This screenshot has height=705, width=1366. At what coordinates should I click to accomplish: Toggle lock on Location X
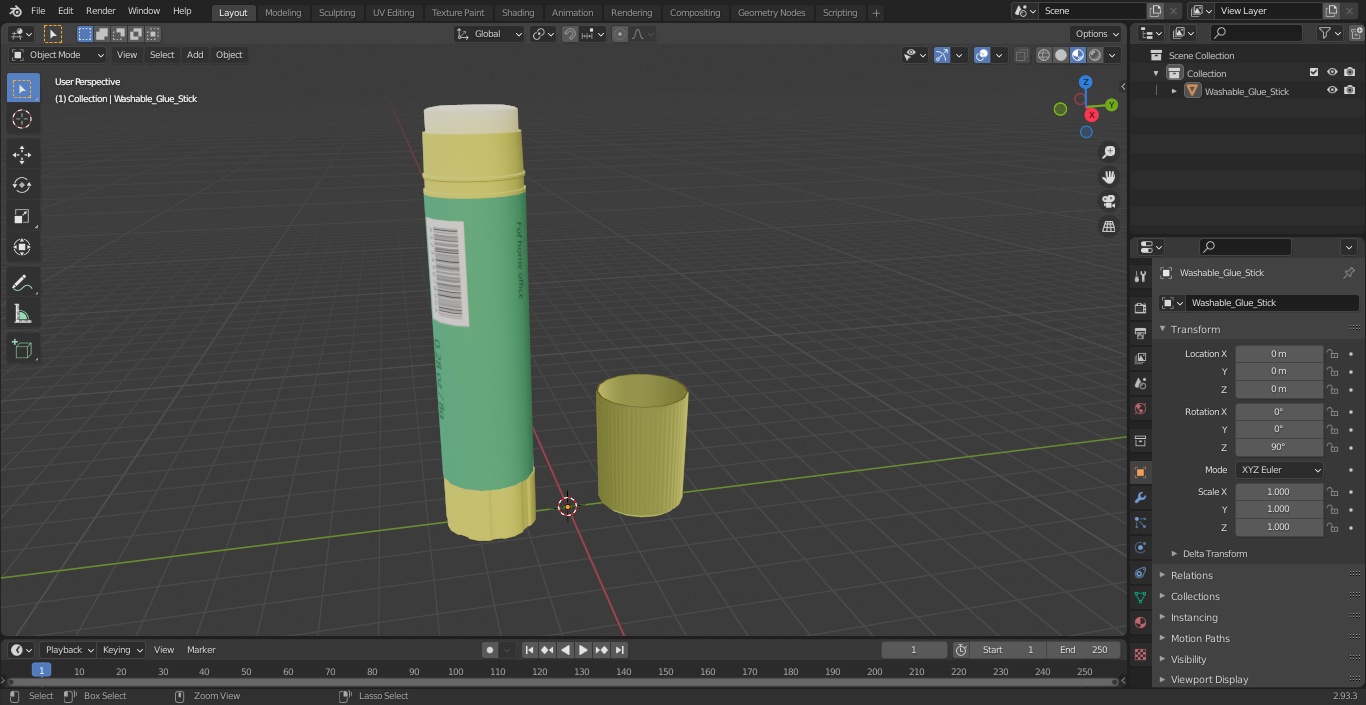(1333, 354)
